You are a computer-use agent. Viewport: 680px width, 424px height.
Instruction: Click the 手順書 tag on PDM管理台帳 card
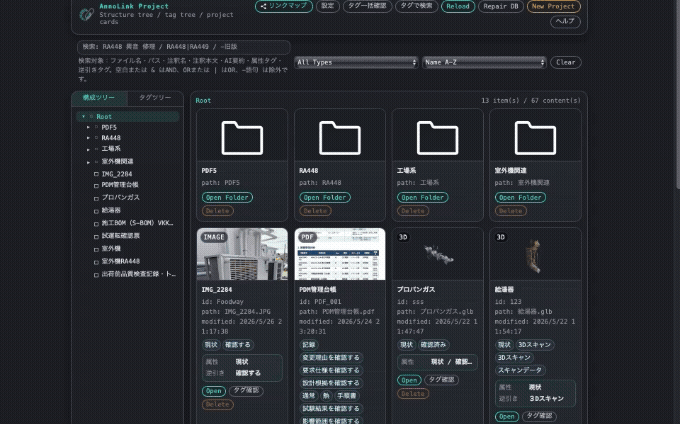pyautogui.click(x=346, y=396)
